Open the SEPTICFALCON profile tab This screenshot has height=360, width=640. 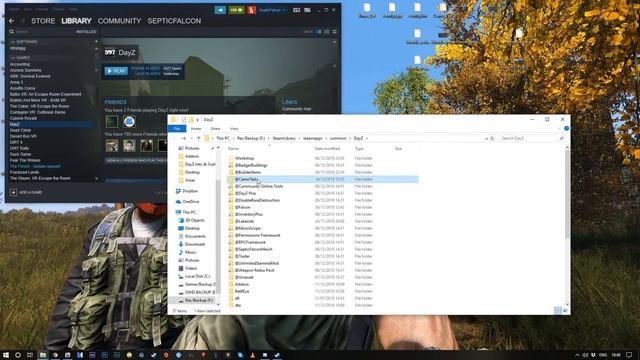click(x=174, y=21)
